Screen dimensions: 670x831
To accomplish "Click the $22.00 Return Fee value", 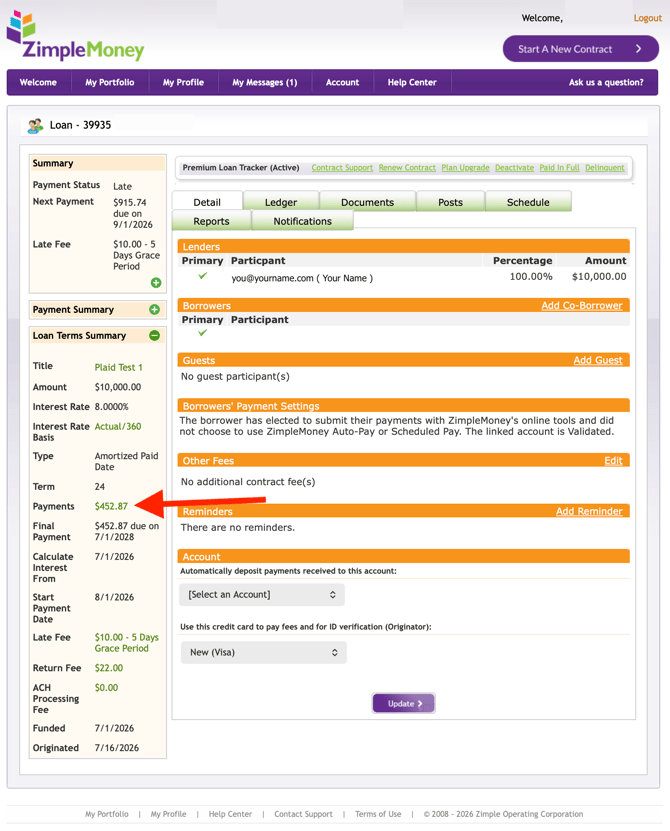I will pos(109,668).
